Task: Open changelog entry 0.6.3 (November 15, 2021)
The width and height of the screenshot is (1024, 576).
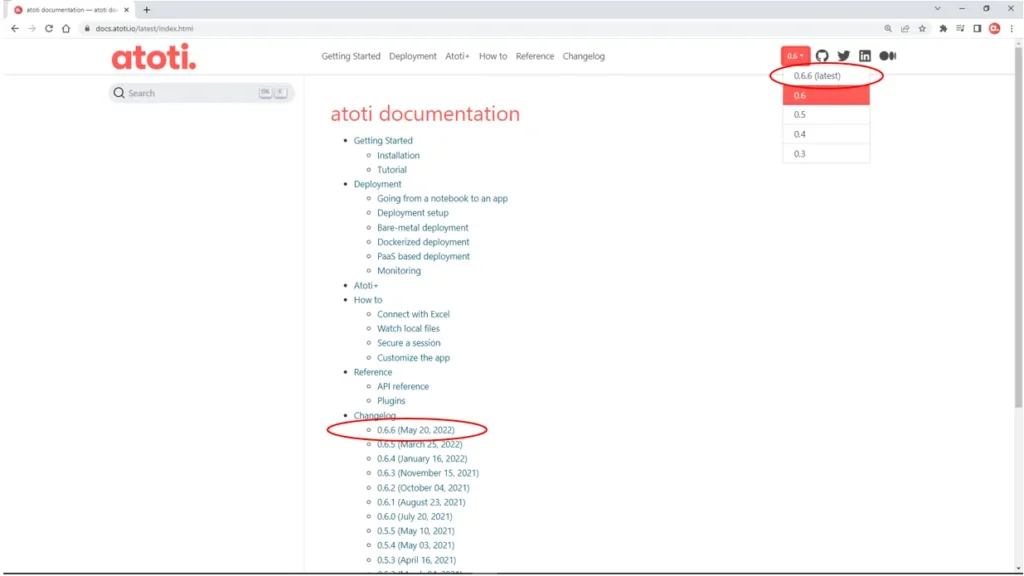Action: 428,473
